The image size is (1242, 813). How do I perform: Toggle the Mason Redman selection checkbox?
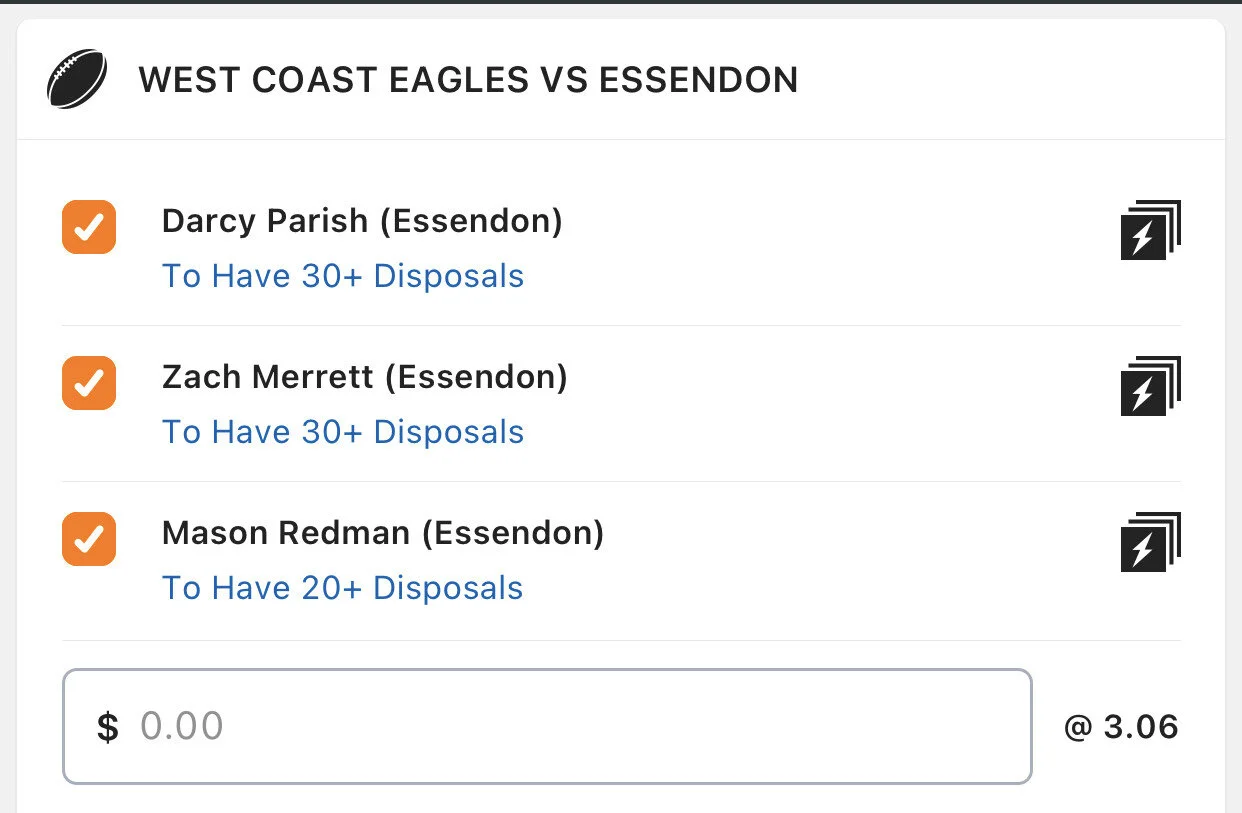pos(89,539)
